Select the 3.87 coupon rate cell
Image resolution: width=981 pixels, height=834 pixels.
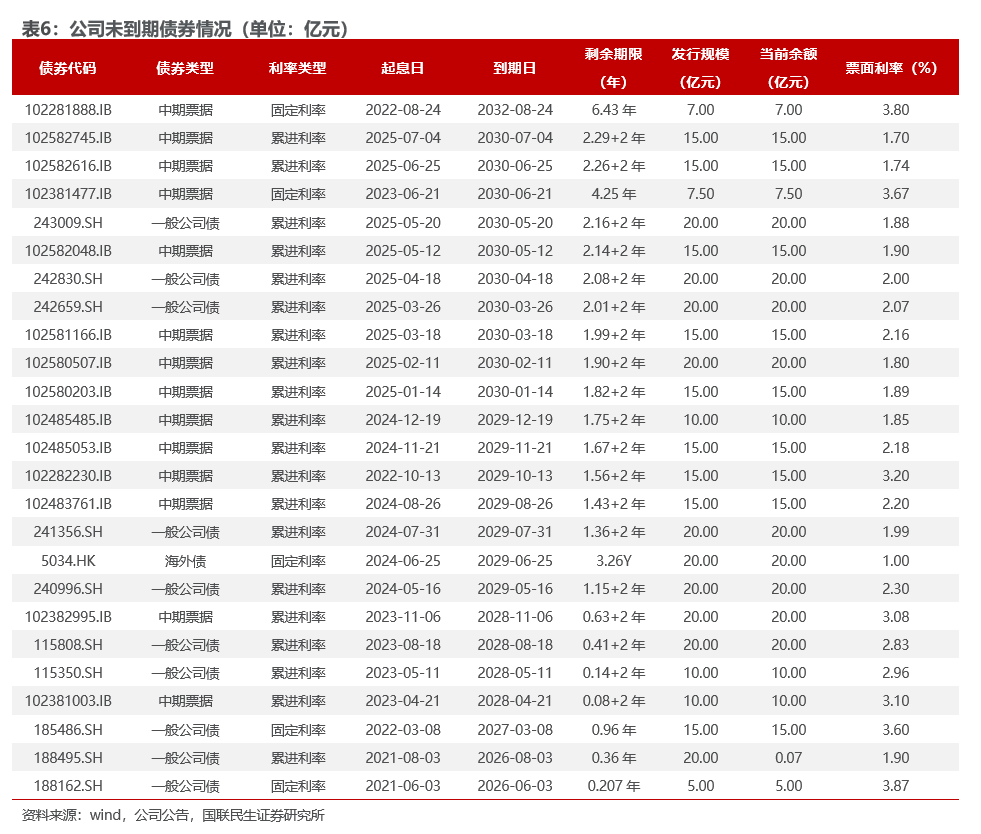coord(895,786)
